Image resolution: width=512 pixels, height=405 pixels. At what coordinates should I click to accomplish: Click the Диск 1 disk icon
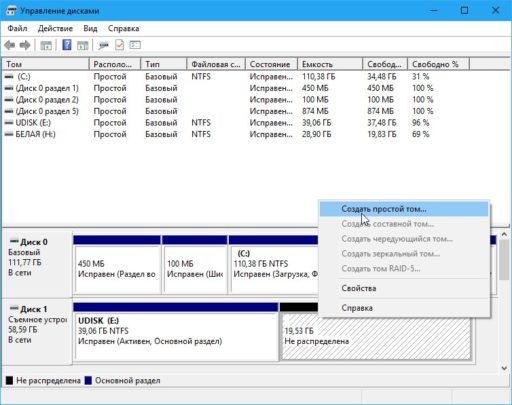[x=14, y=308]
